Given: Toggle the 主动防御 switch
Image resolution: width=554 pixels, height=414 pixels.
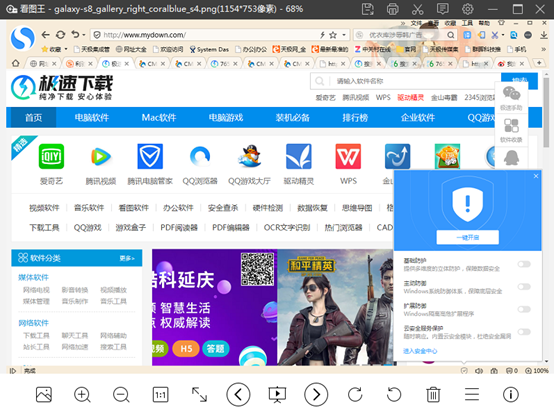Looking at the screenshot, I should coord(524,286).
